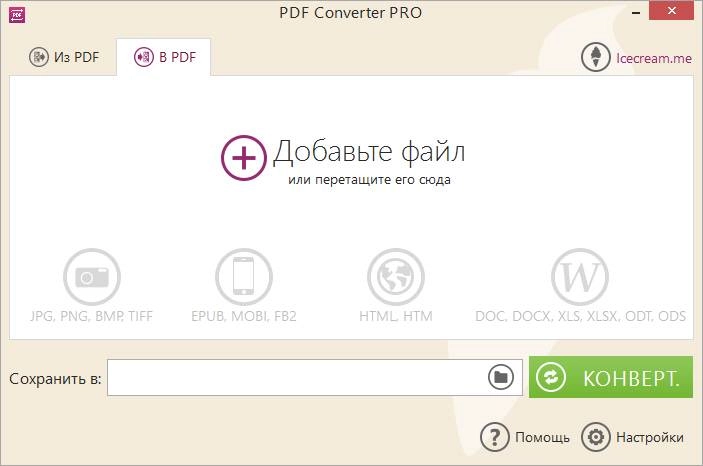This screenshot has height=466, width=703.
Task: Open Помощь help
Action: pos(525,437)
